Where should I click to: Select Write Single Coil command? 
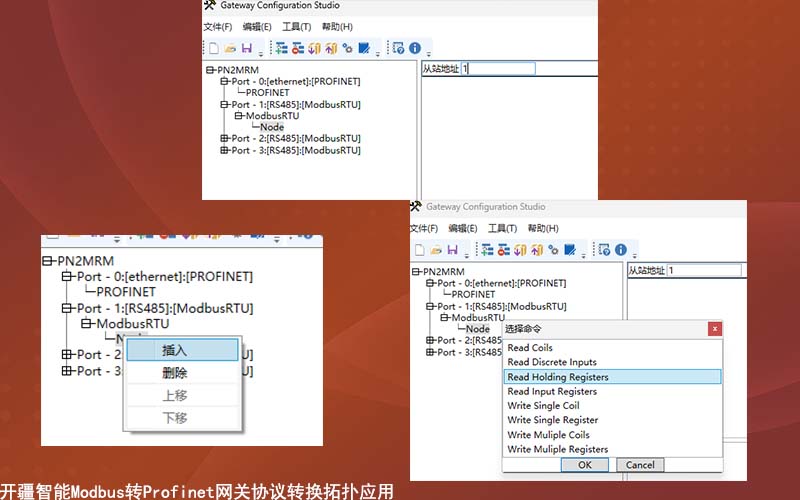tap(612, 406)
